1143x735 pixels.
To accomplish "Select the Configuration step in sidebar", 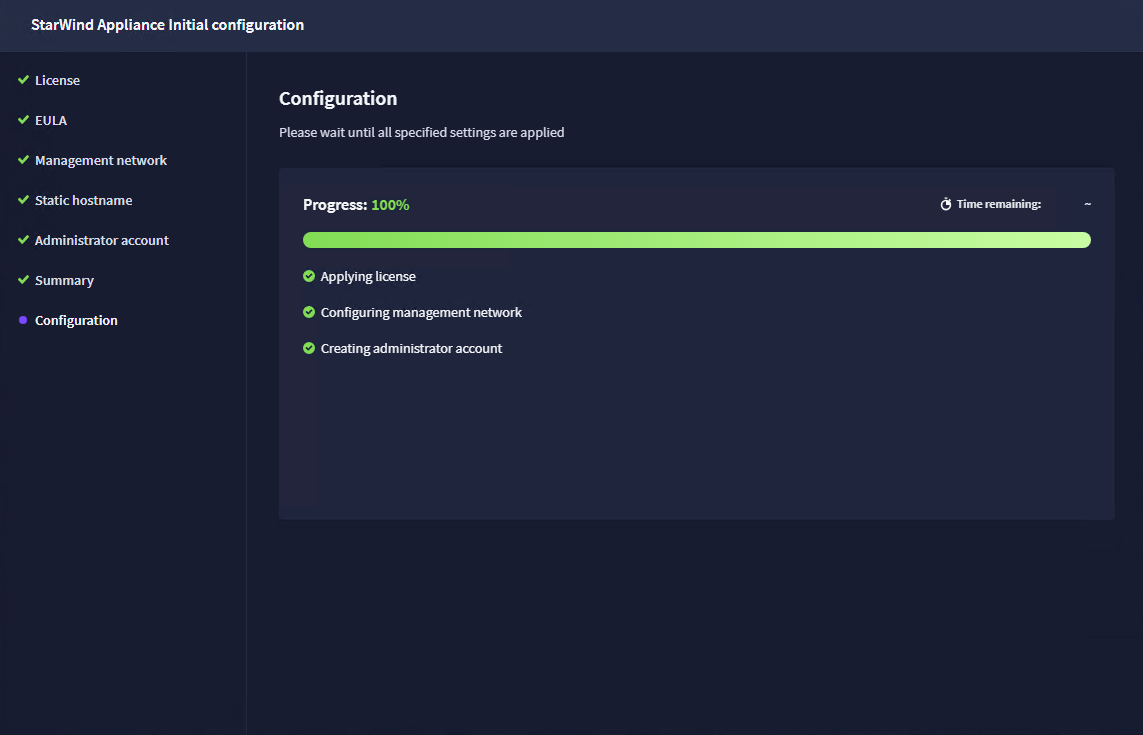I will [x=76, y=321].
